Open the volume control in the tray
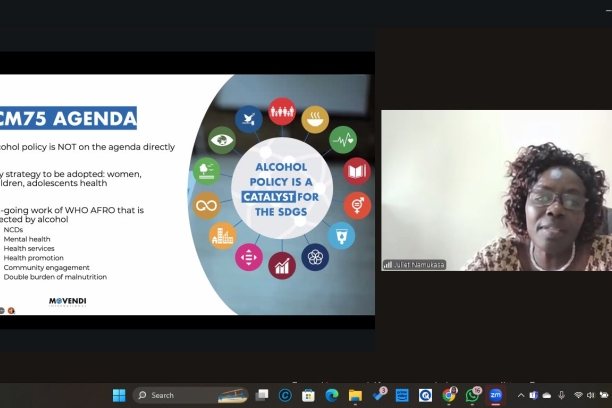This screenshot has height=408, width=612. 591,395
